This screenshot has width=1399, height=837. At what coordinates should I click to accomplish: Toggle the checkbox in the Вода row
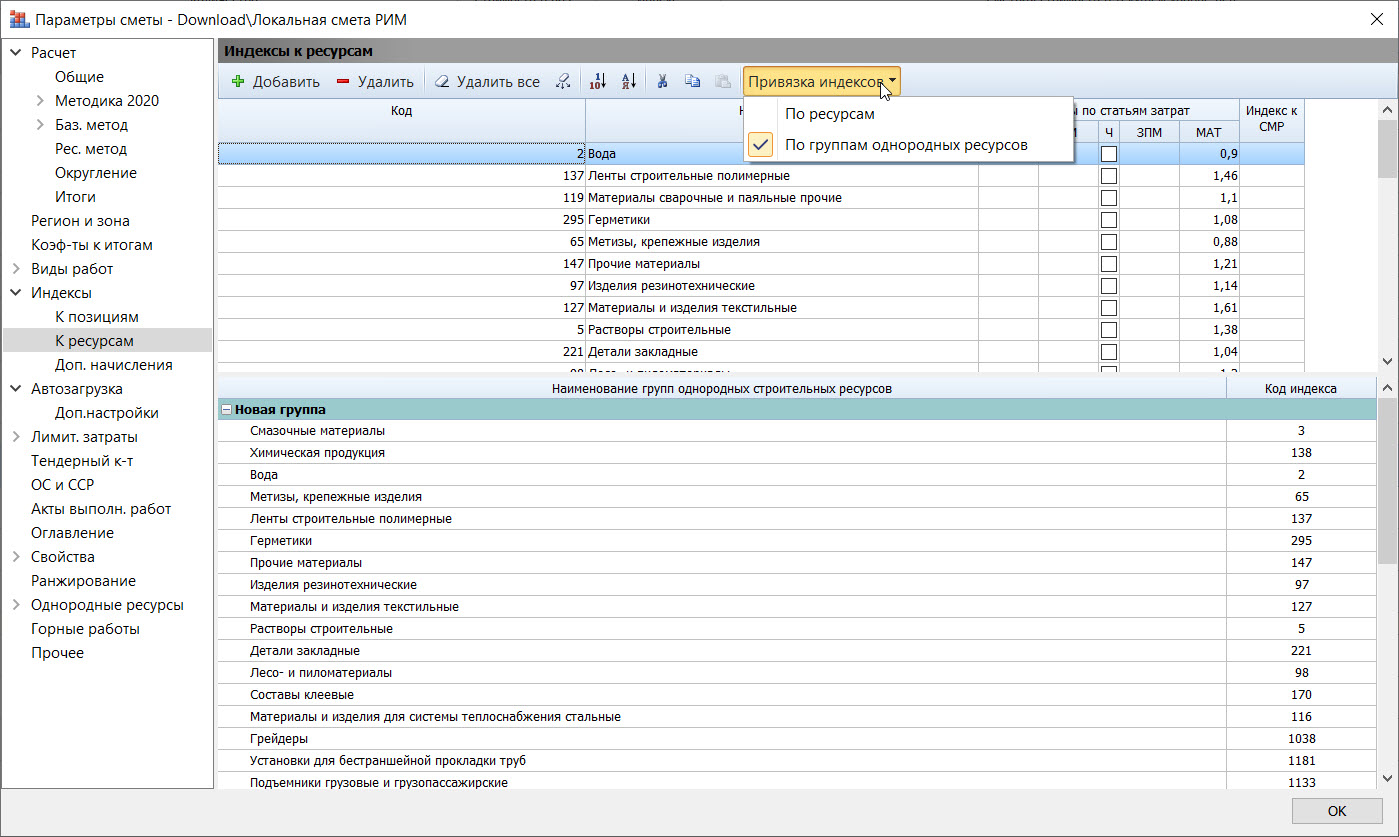click(x=1109, y=154)
